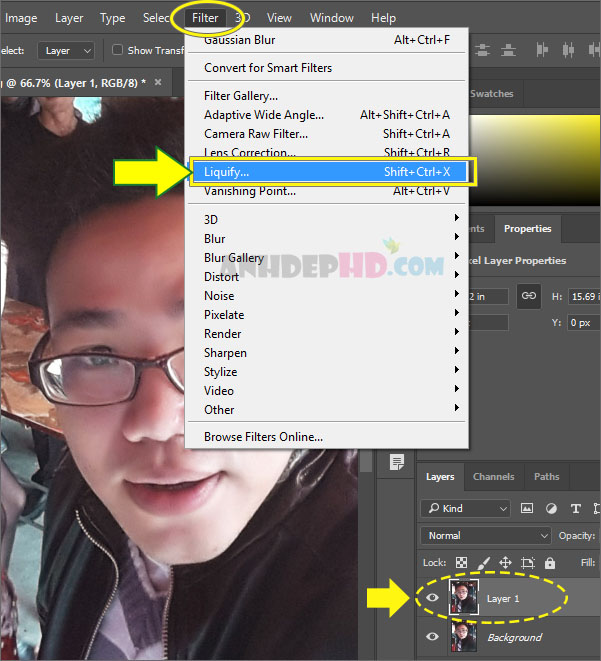Switch to the Channels tab
This screenshot has height=661, width=601.
(x=494, y=476)
